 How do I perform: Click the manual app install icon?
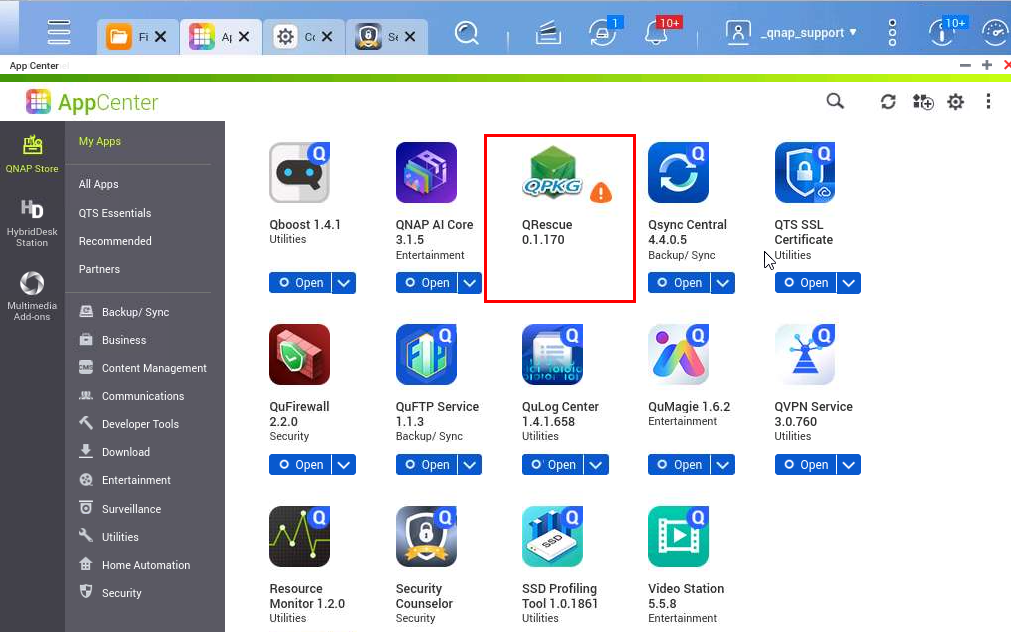[x=922, y=102]
